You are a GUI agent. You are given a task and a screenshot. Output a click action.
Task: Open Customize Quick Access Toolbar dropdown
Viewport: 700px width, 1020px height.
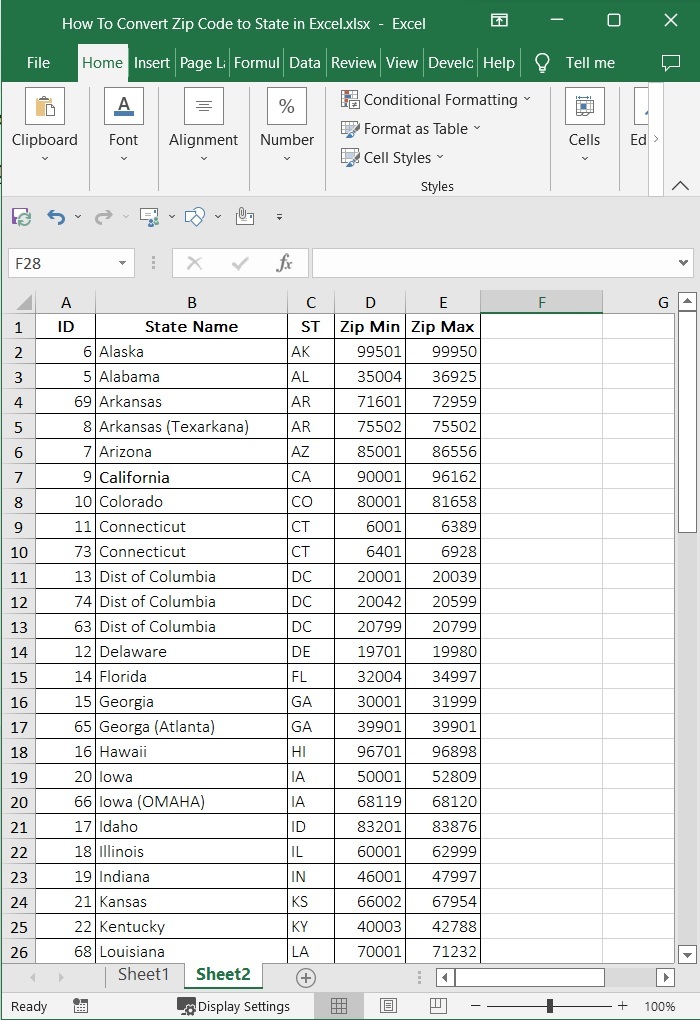(279, 217)
